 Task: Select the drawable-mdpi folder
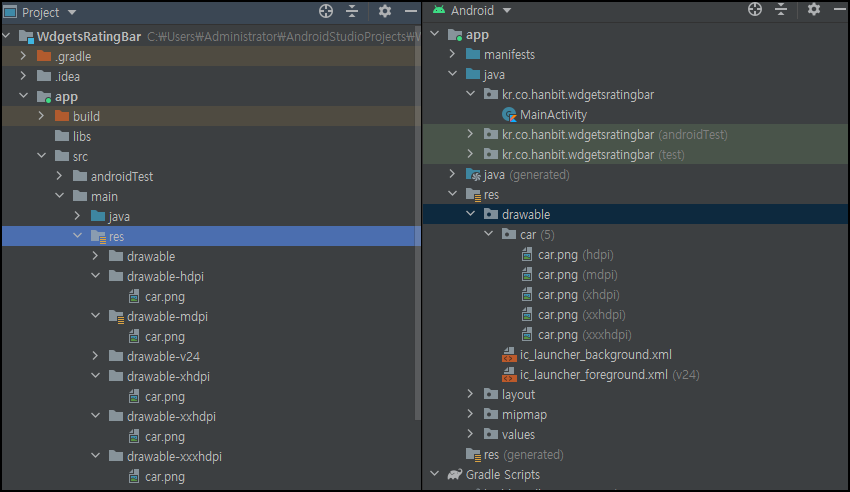click(167, 316)
